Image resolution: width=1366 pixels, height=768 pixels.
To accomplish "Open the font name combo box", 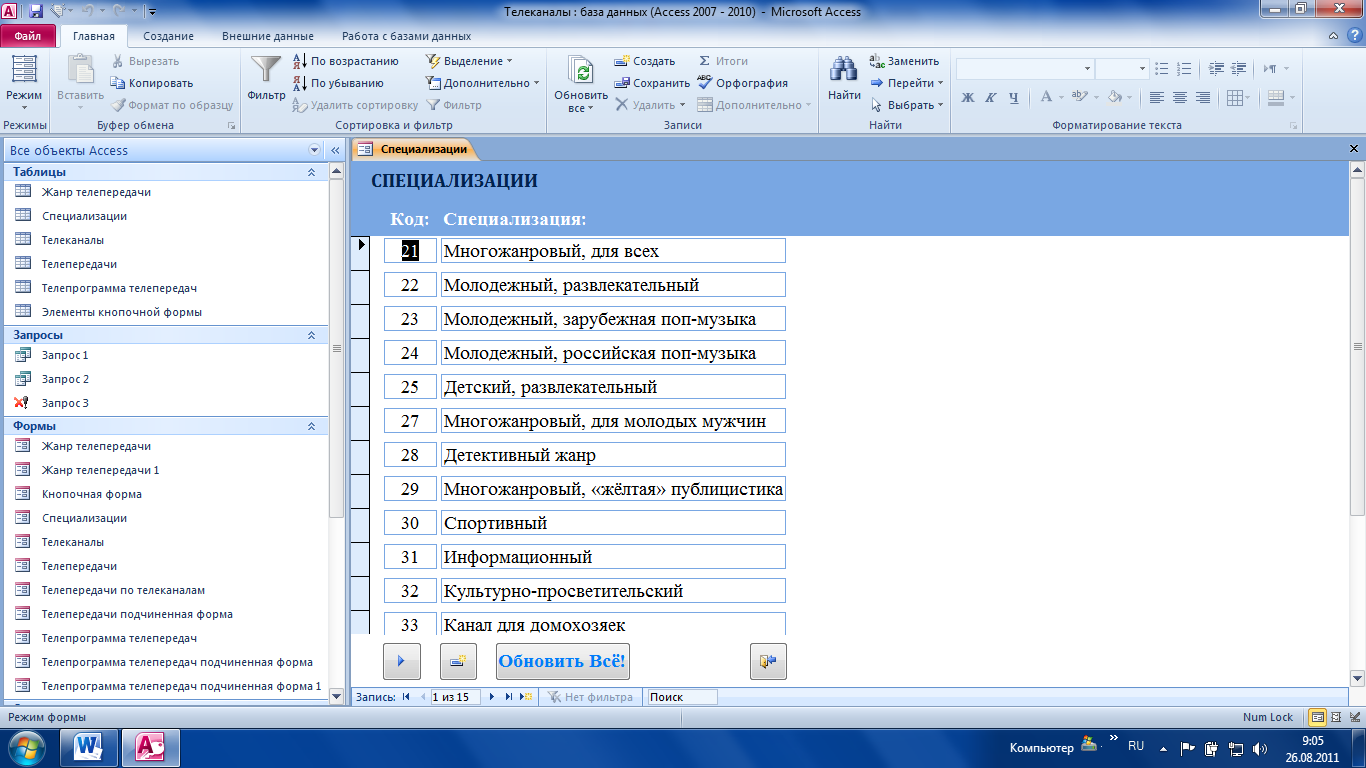I will pyautogui.click(x=1025, y=69).
